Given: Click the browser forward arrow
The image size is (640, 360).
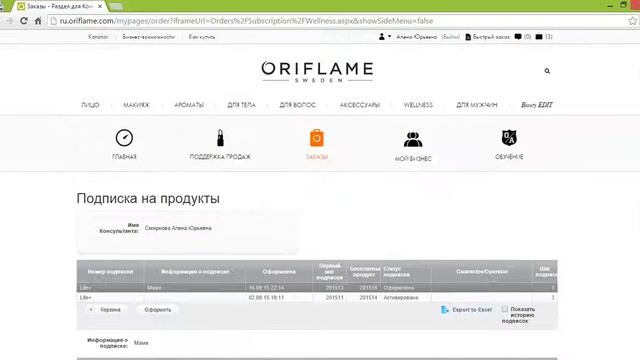Looking at the screenshot, I should pos(9,21).
